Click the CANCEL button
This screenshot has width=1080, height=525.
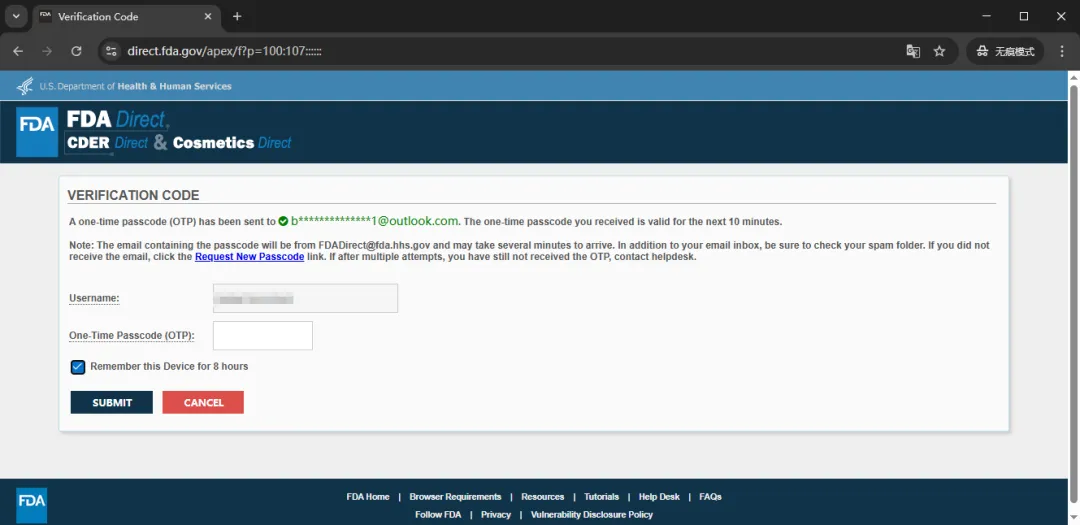[203, 402]
